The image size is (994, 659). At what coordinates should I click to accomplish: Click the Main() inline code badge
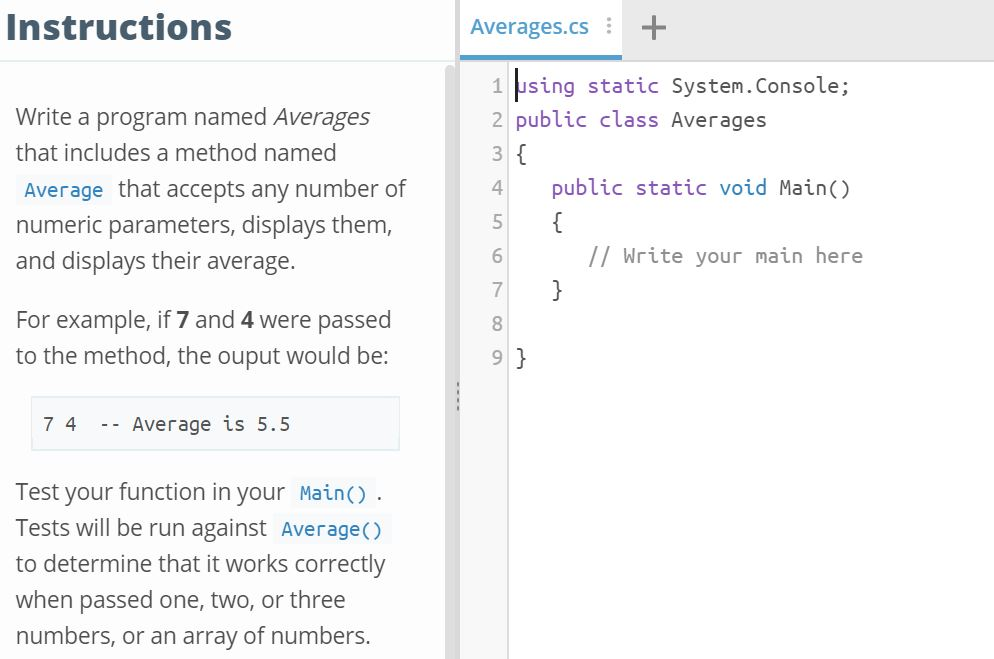click(x=334, y=492)
